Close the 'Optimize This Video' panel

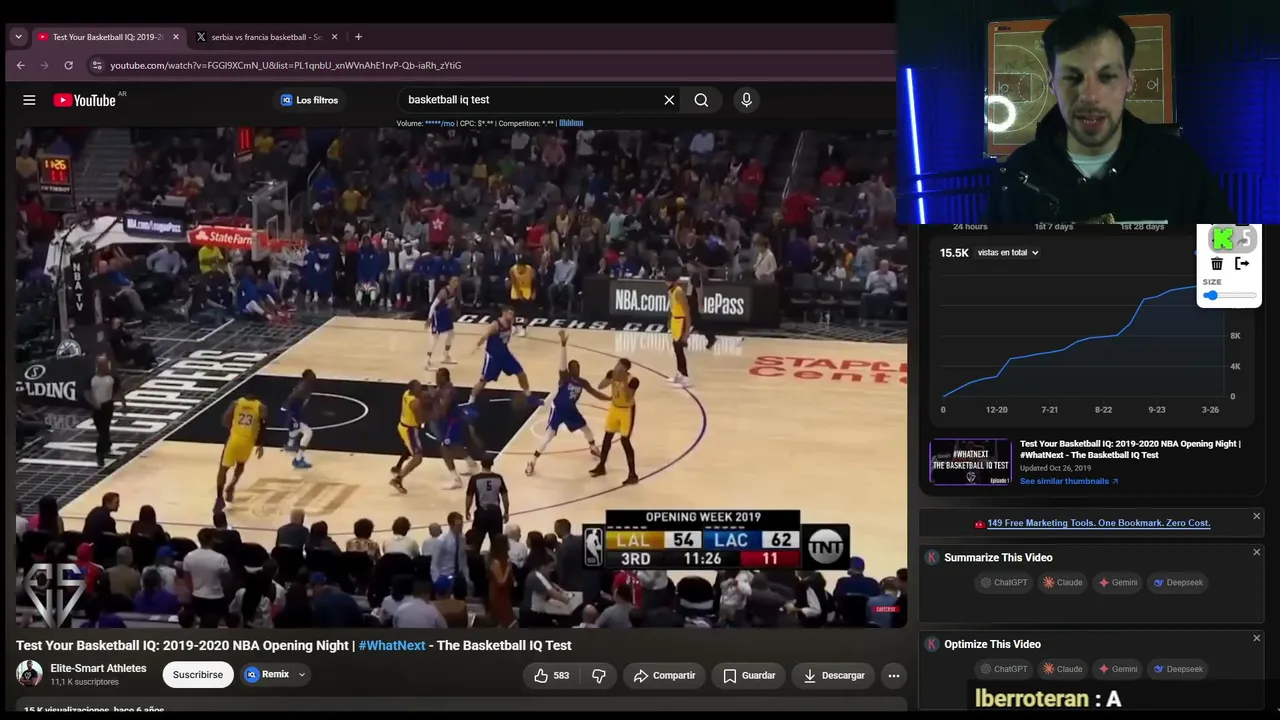click(x=1257, y=638)
